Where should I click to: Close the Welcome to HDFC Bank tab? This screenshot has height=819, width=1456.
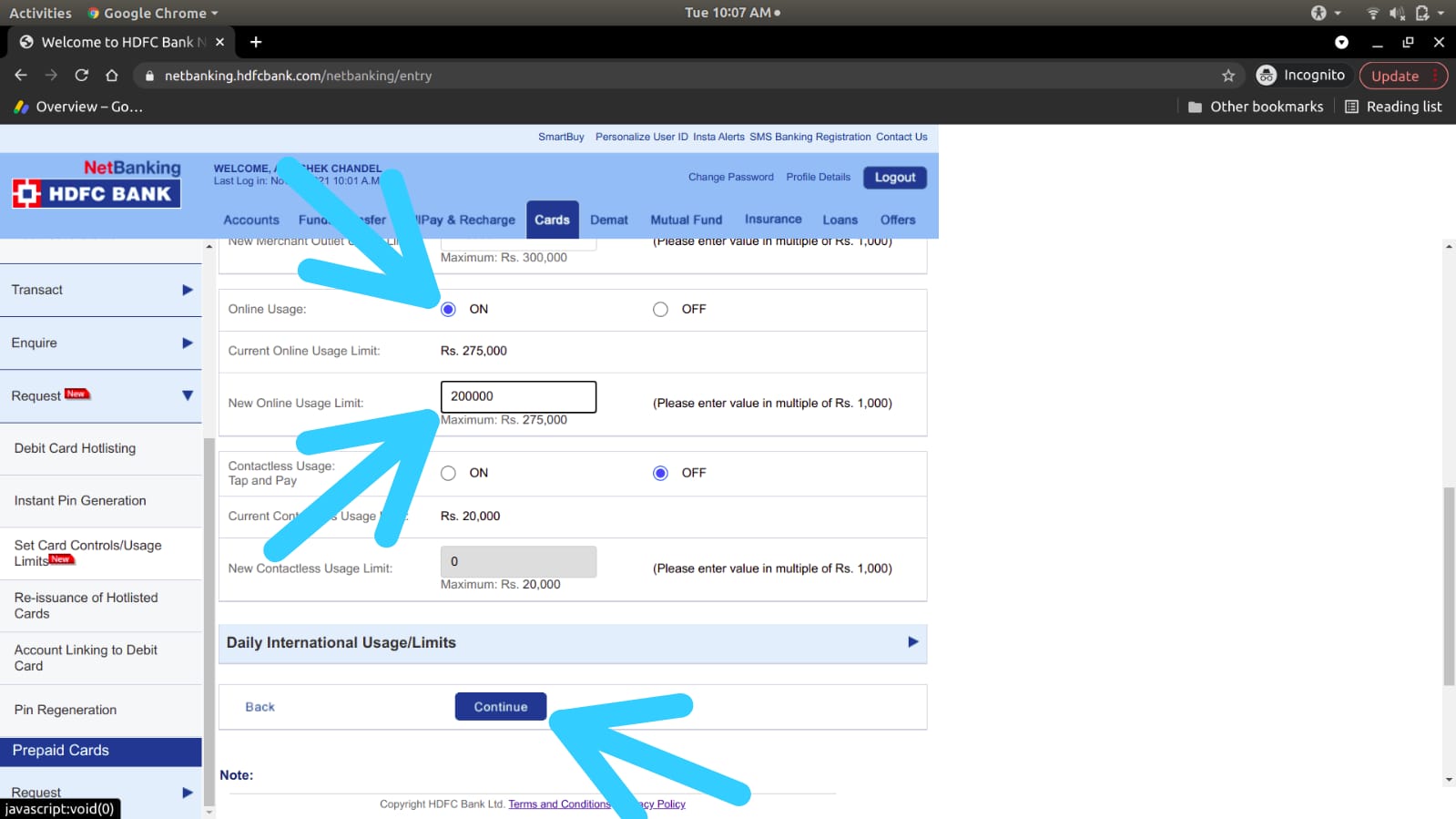click(219, 42)
